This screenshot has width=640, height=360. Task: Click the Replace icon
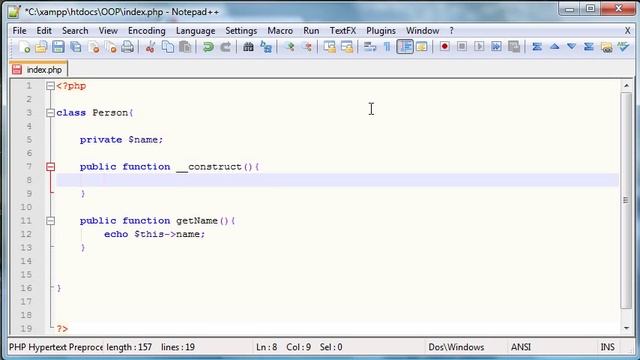click(x=266, y=47)
